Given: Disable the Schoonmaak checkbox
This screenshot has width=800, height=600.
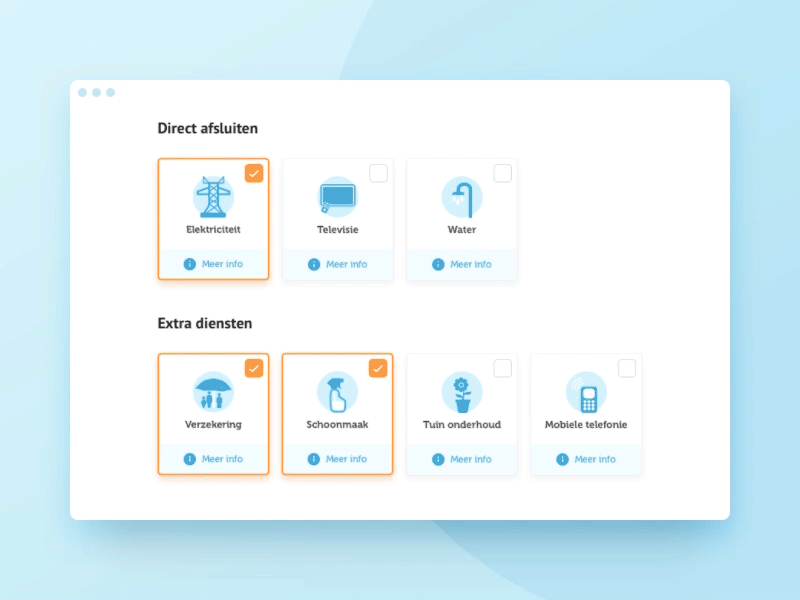Looking at the screenshot, I should (378, 368).
